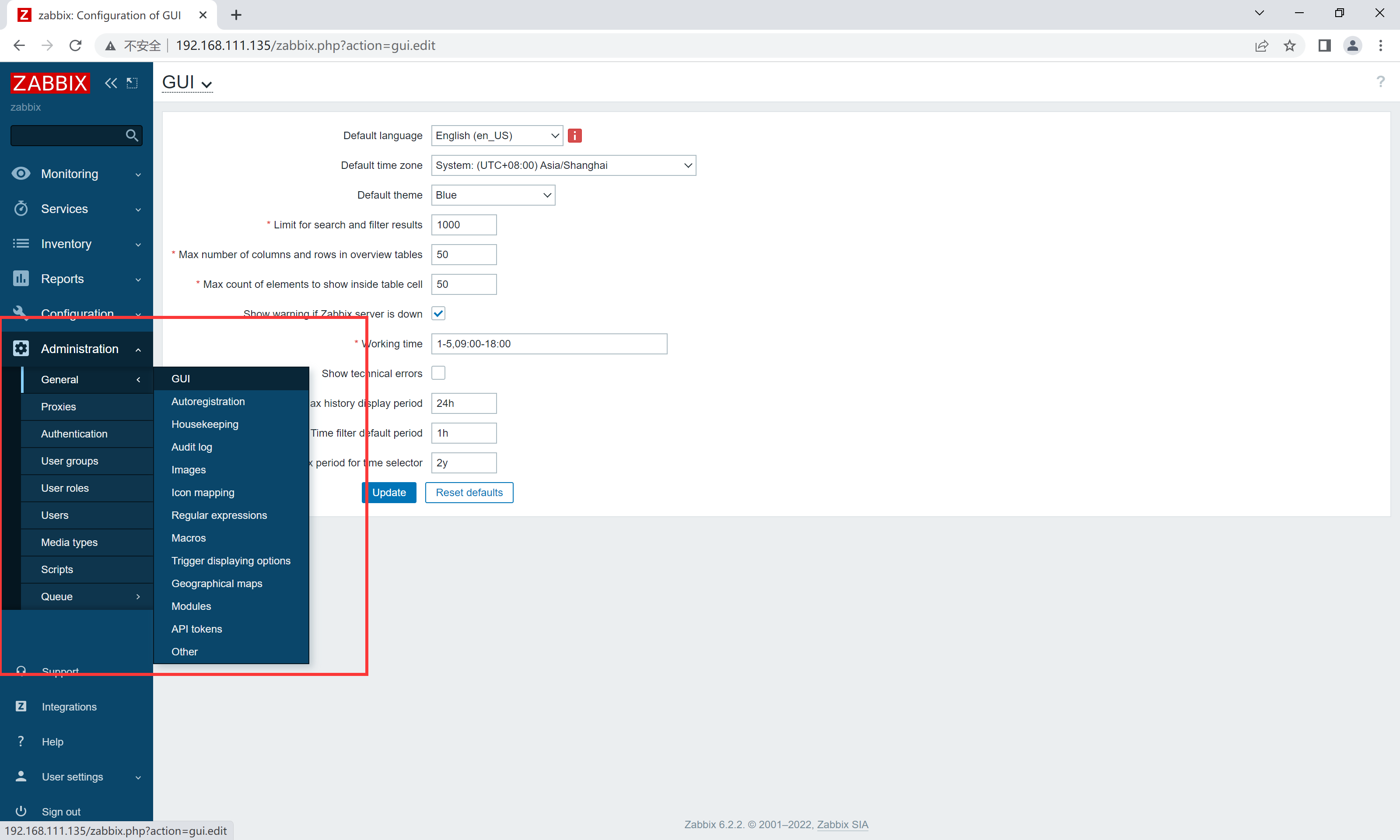Click the red language info icon
This screenshot has width=1400, height=840.
coord(575,135)
